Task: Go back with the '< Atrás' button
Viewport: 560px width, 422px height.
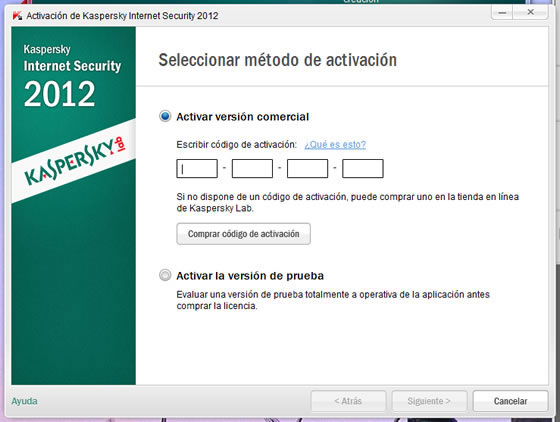Action: pos(349,401)
